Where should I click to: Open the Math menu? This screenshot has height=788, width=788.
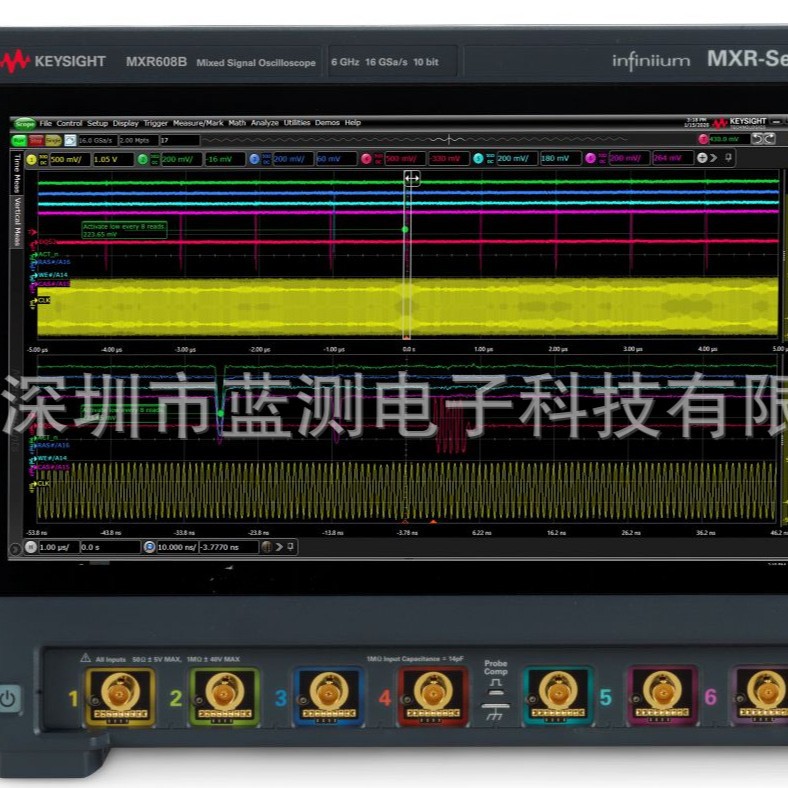237,123
